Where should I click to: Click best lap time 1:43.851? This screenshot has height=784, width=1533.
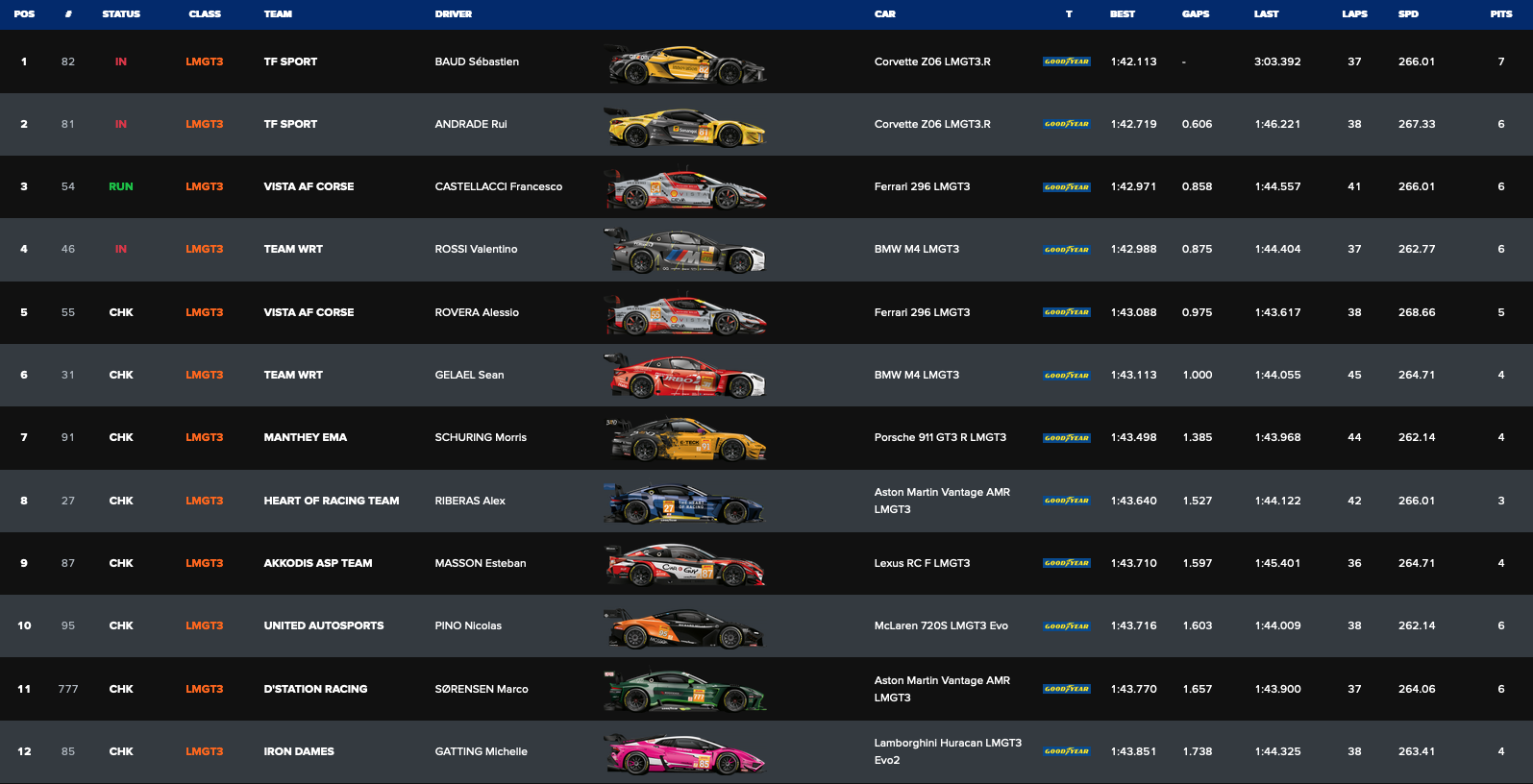coord(1134,751)
